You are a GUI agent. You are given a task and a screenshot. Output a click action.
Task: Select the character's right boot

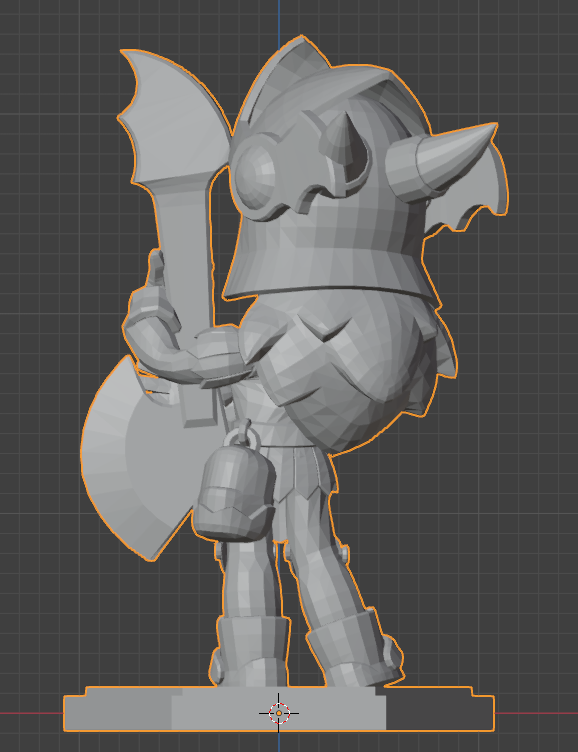click(x=249, y=651)
